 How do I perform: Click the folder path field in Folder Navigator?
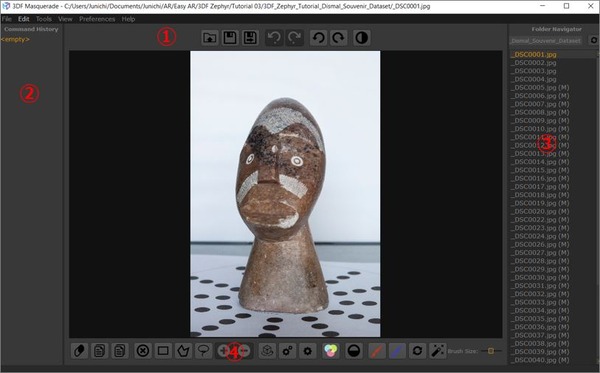click(546, 41)
